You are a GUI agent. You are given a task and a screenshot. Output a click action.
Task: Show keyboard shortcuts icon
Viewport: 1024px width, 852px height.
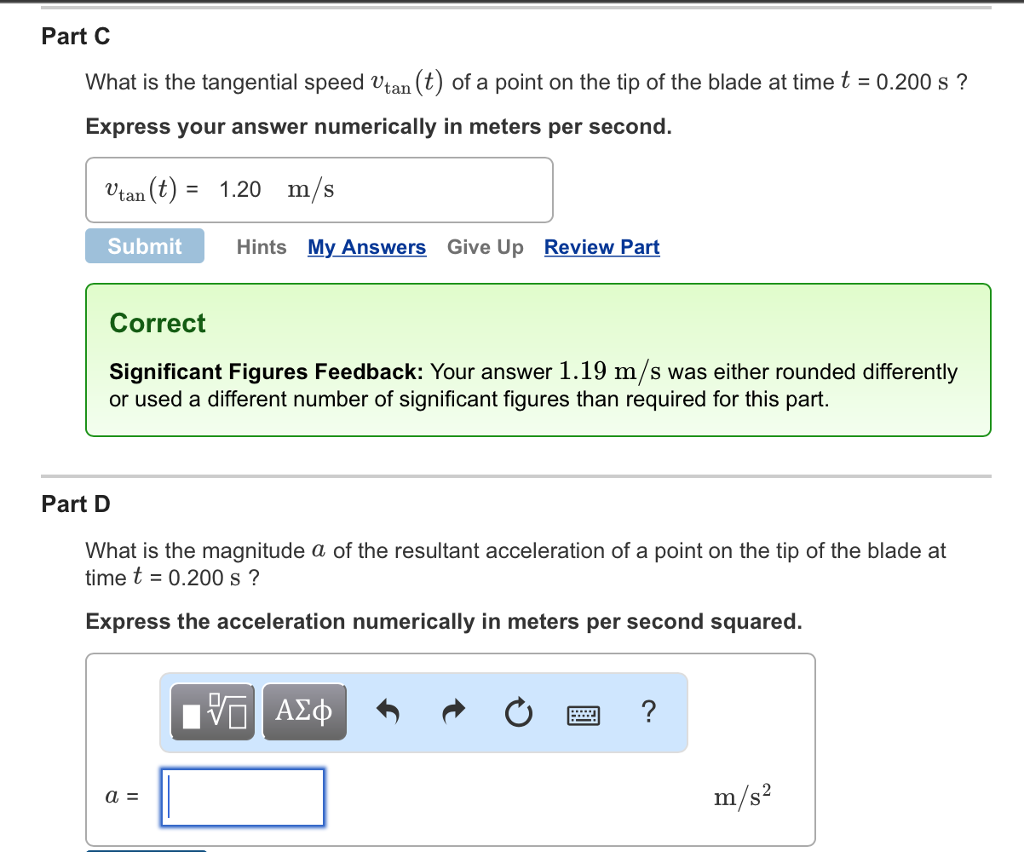coord(583,715)
